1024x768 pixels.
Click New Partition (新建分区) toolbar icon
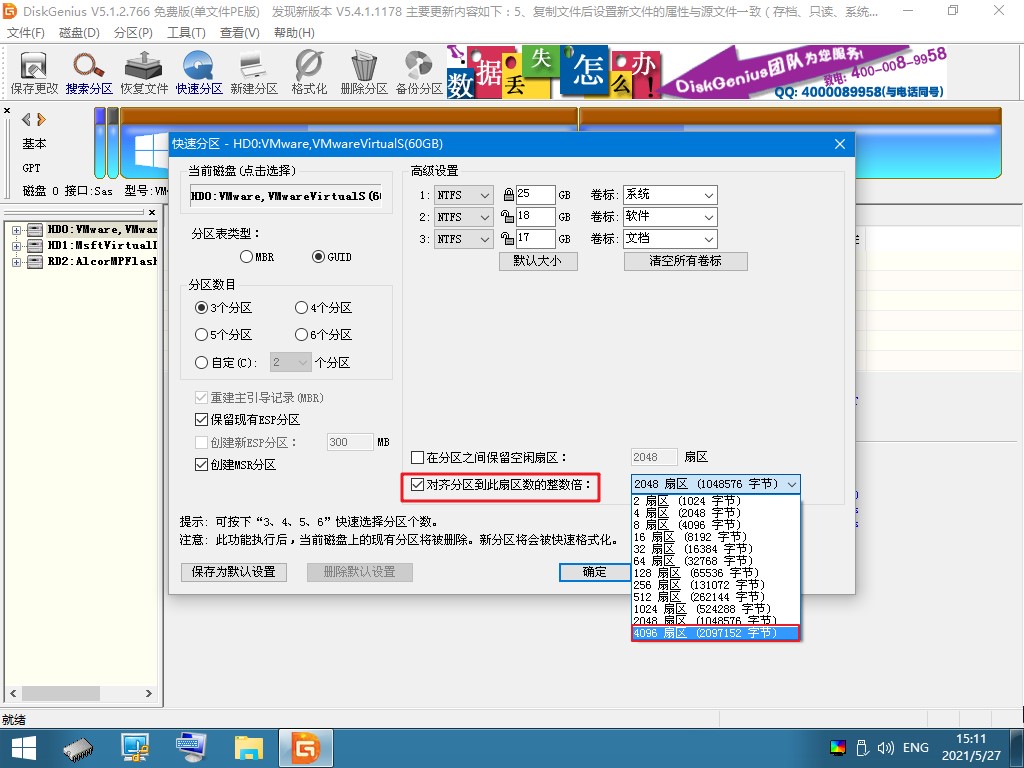pos(253,73)
